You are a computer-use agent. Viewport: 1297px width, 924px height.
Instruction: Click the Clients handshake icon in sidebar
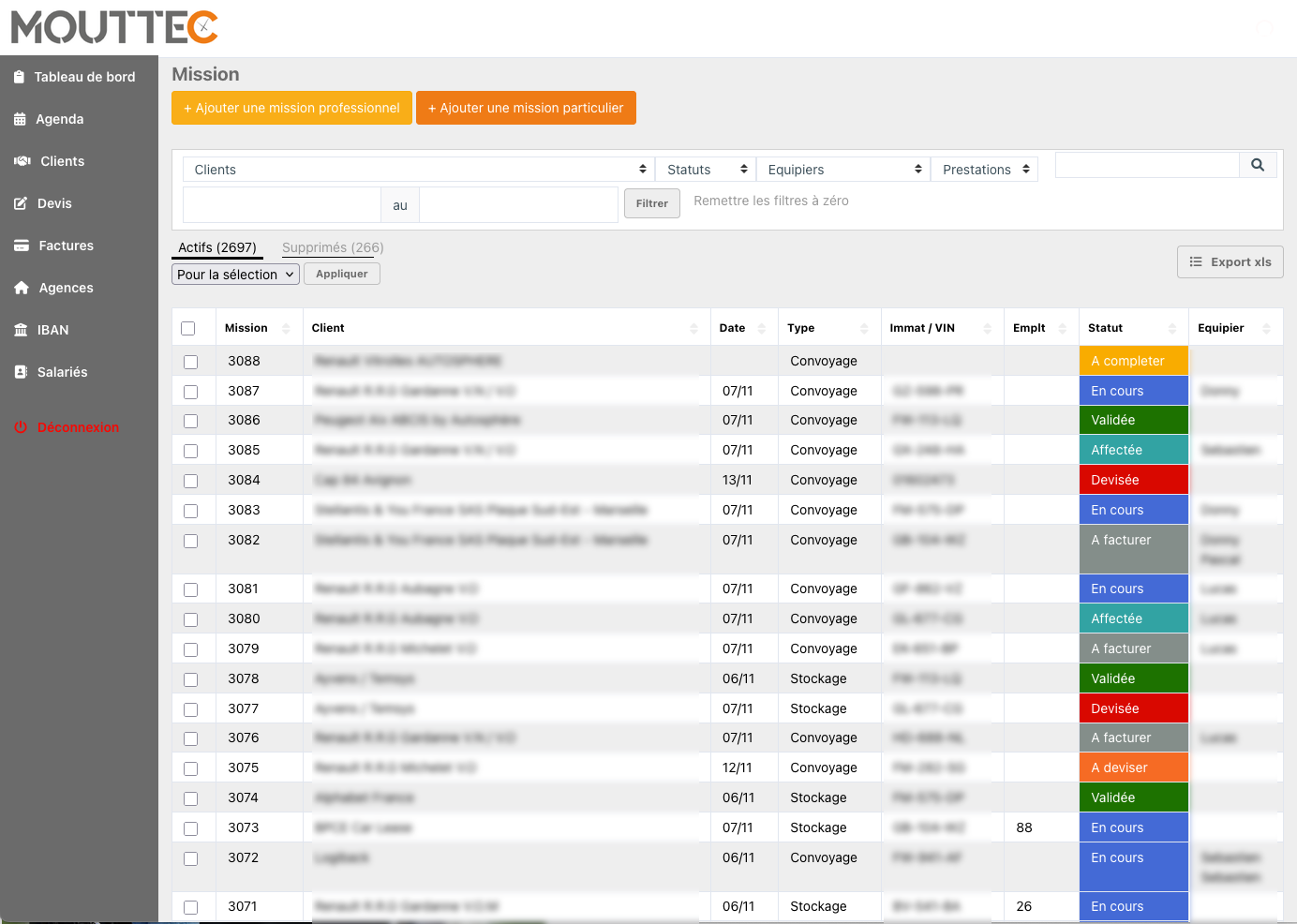[22, 161]
